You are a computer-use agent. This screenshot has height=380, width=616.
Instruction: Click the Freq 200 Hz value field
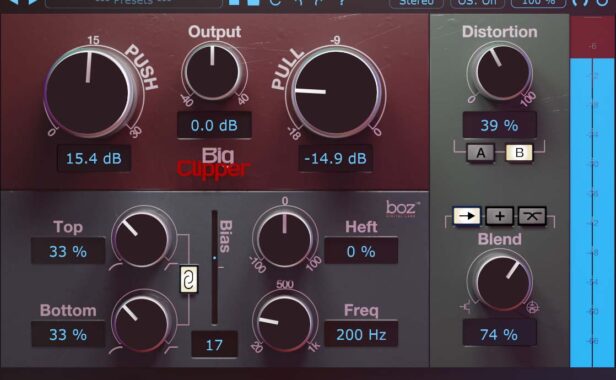361,334
